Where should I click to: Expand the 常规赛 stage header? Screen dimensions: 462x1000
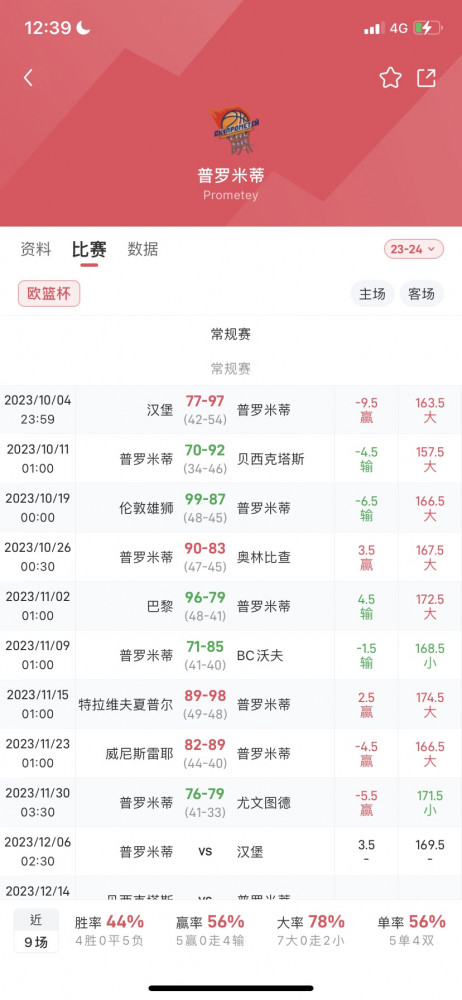coord(231,334)
